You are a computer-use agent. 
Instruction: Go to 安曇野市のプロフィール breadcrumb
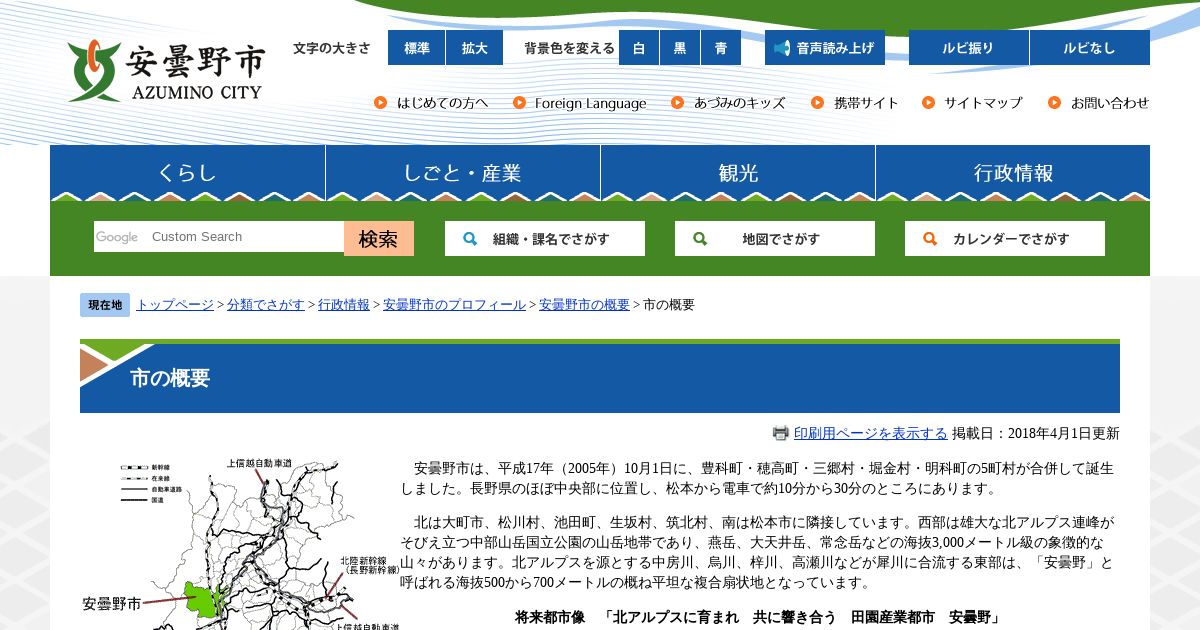(454, 305)
